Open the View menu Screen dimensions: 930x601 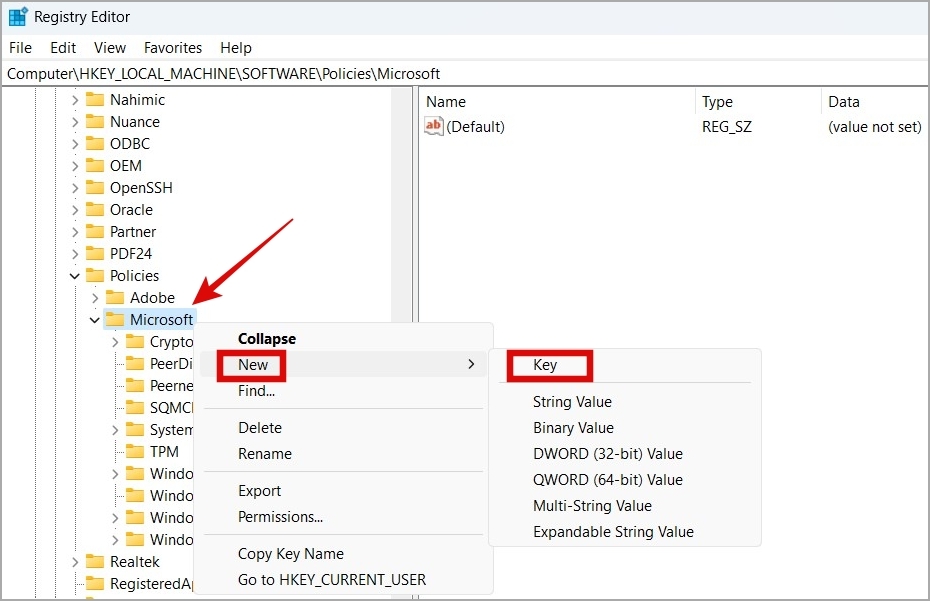[x=110, y=47]
